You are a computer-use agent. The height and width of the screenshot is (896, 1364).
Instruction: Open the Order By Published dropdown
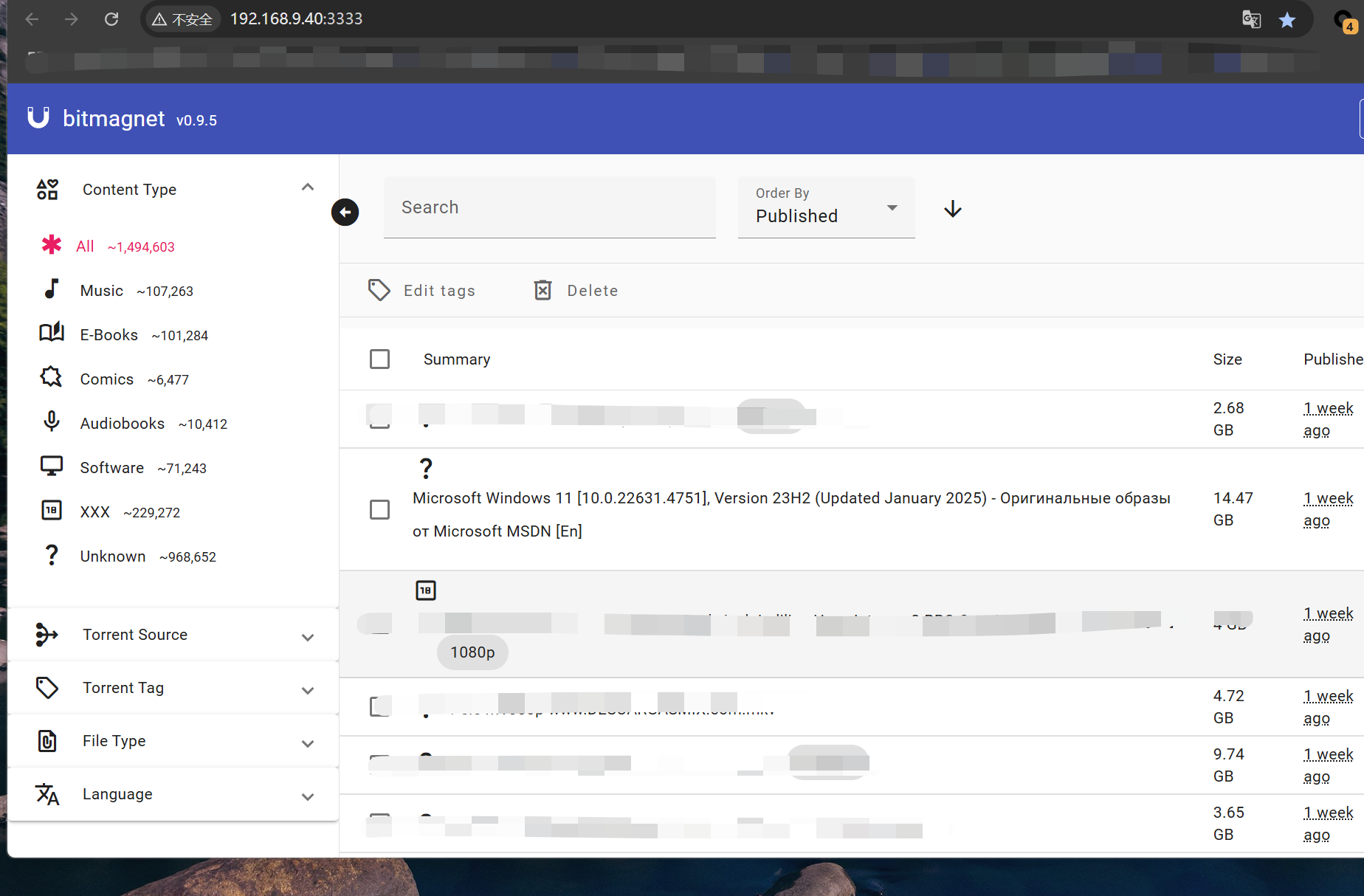pos(826,208)
